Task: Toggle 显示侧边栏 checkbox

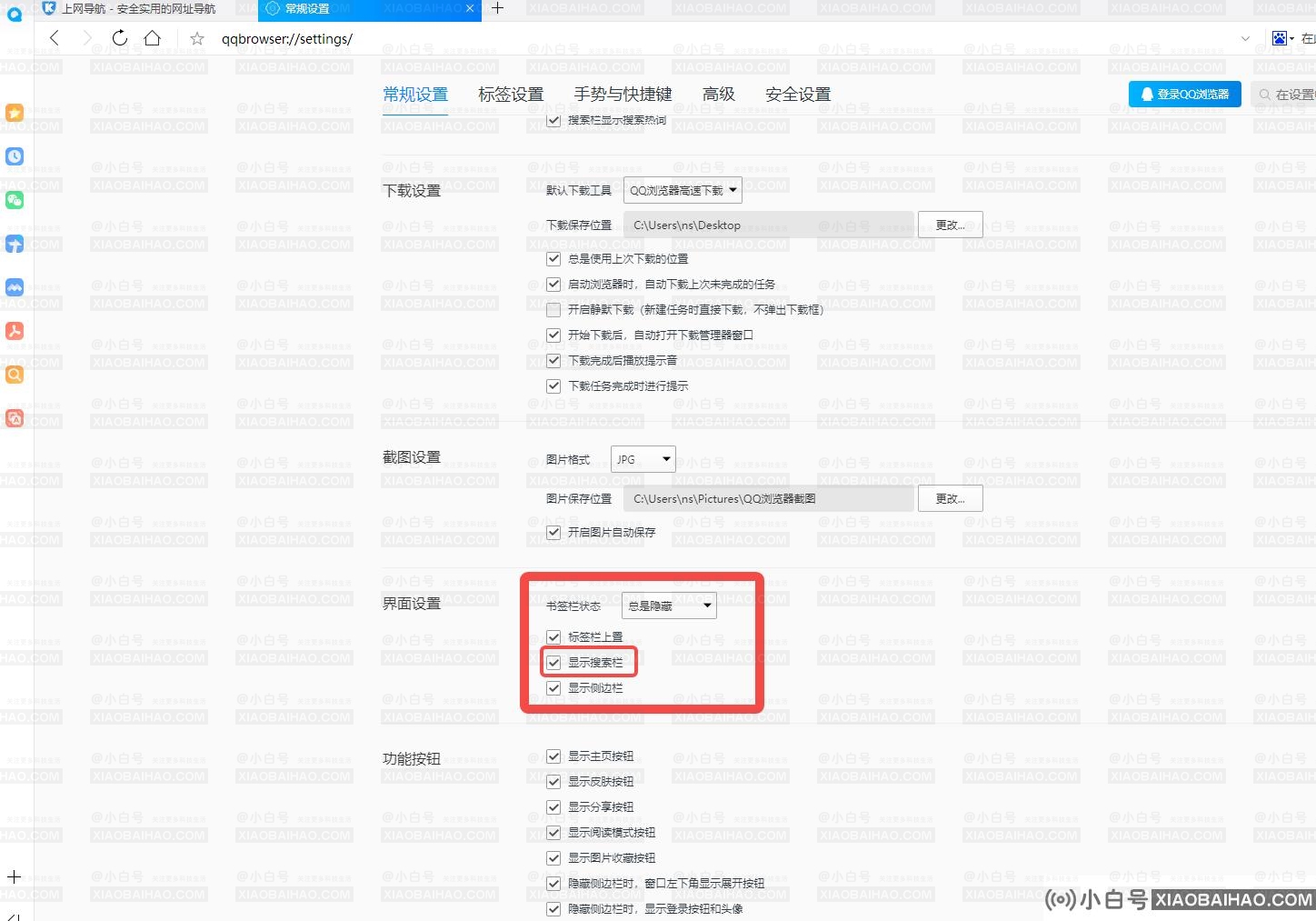Action: pos(553,688)
